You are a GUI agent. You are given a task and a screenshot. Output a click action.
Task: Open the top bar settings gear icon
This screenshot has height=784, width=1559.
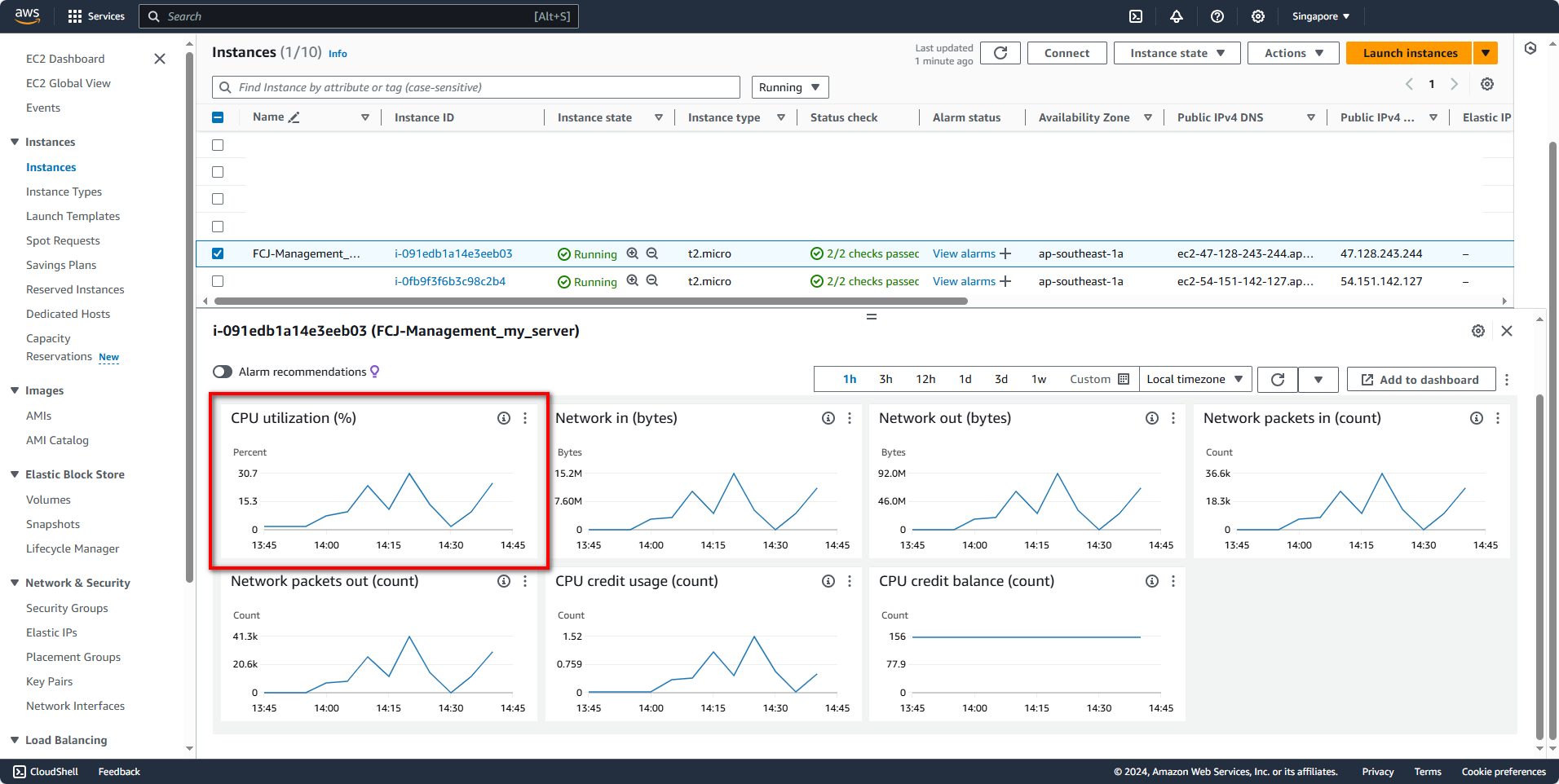(1258, 16)
